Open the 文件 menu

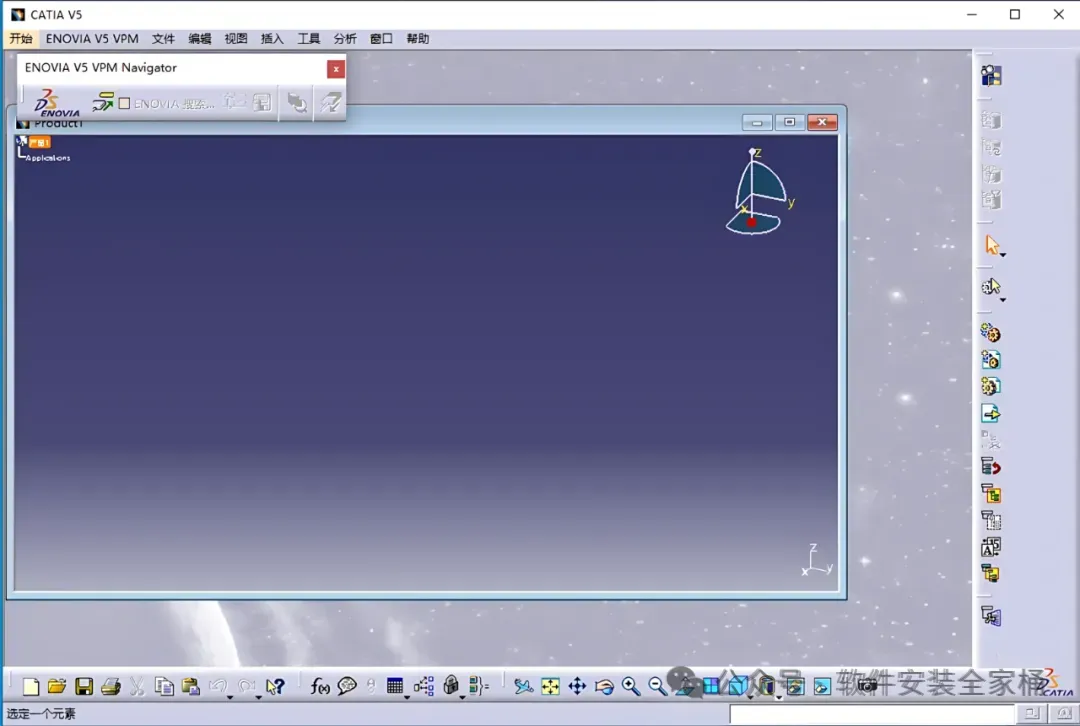[163, 39]
